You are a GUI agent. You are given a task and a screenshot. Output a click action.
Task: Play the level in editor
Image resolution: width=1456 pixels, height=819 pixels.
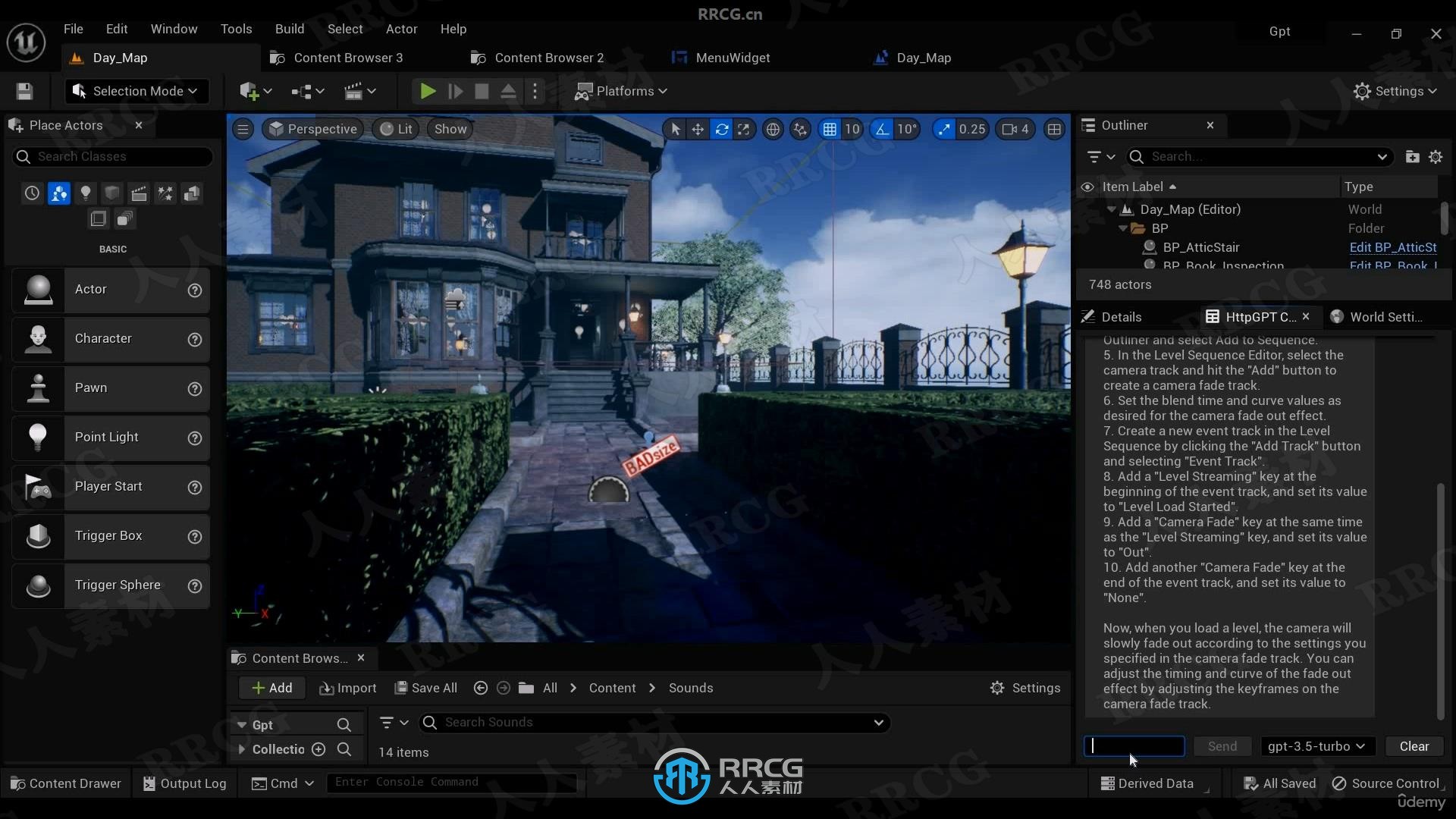[428, 91]
